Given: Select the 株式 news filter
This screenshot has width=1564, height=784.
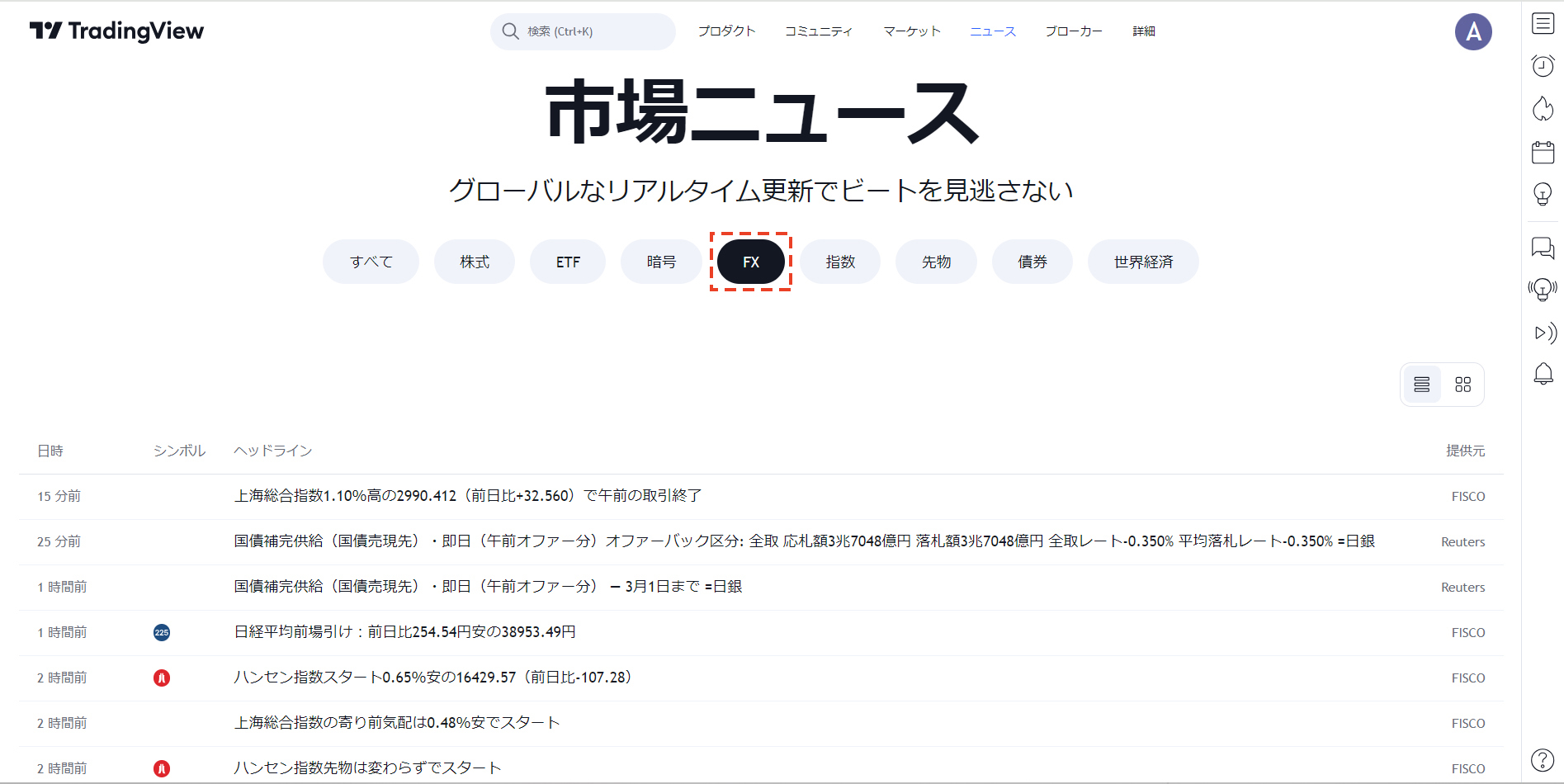Looking at the screenshot, I should click(475, 262).
